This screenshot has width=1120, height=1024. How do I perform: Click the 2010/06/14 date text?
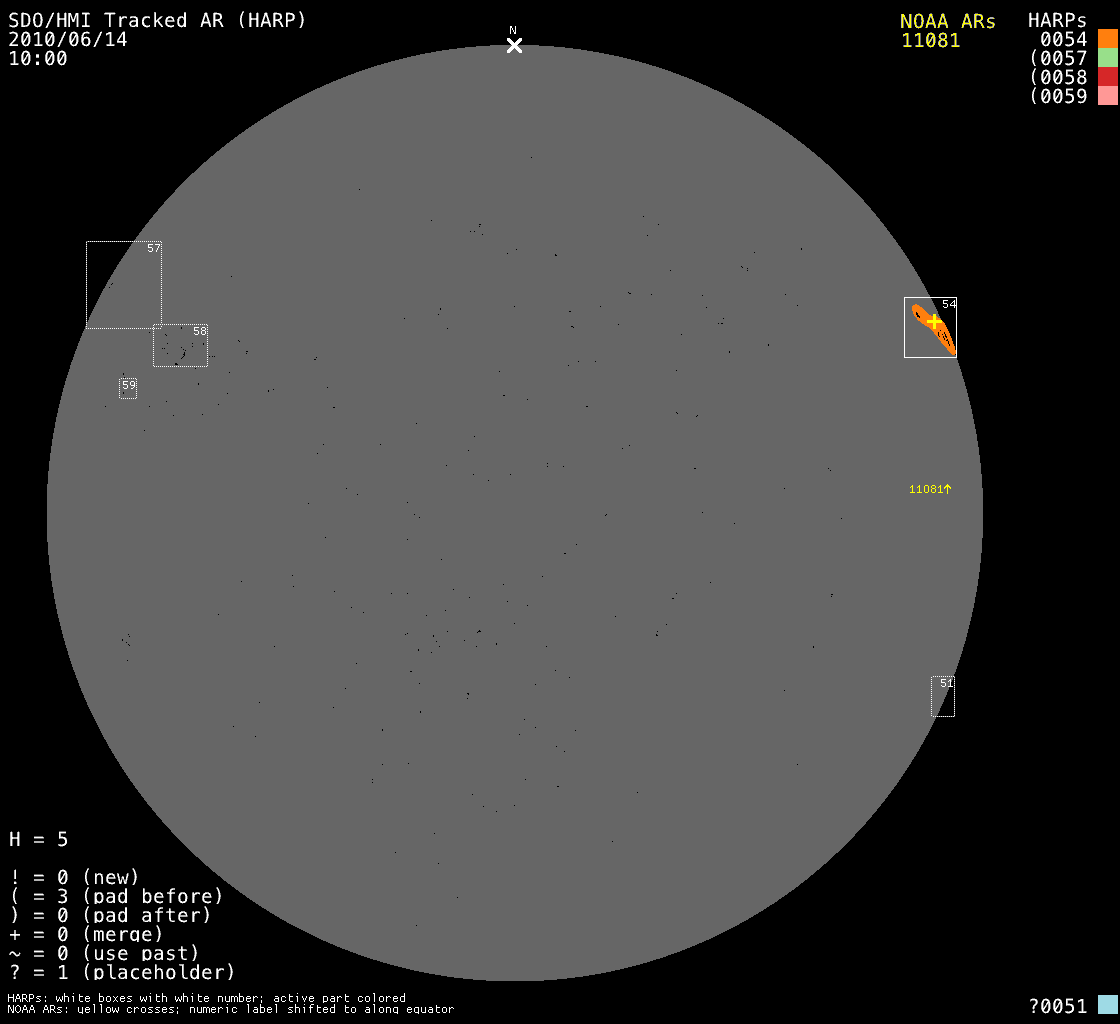coord(68,39)
